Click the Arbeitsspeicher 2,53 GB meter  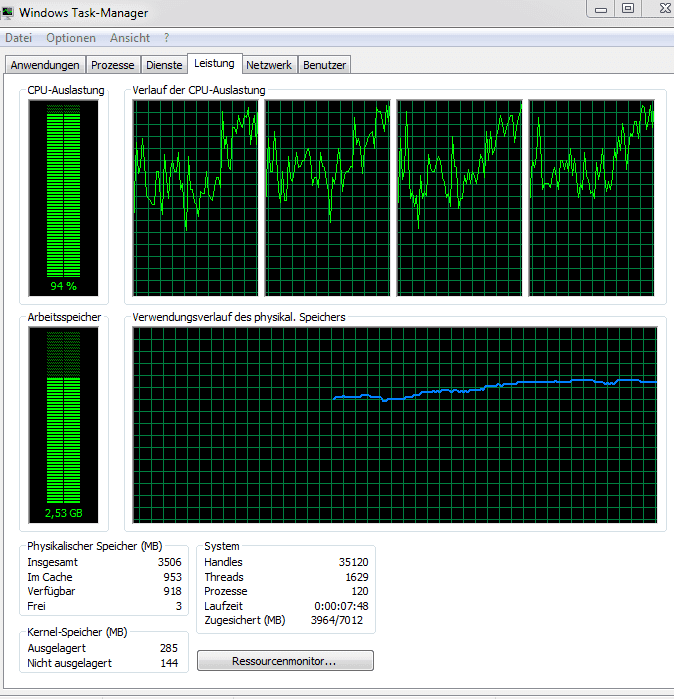(63, 425)
